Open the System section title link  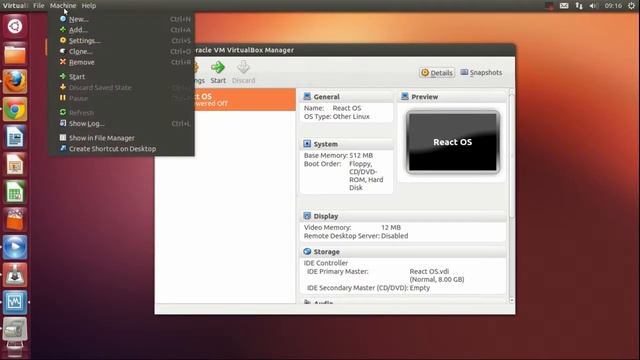tap(326, 144)
